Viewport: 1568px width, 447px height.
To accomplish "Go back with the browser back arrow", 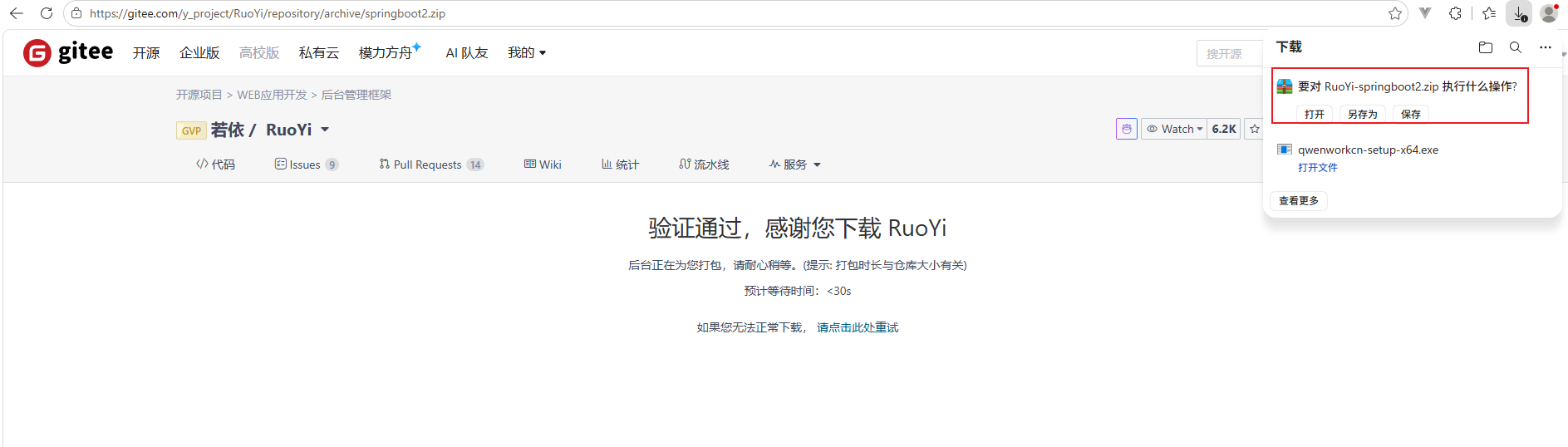I will tap(16, 13).
